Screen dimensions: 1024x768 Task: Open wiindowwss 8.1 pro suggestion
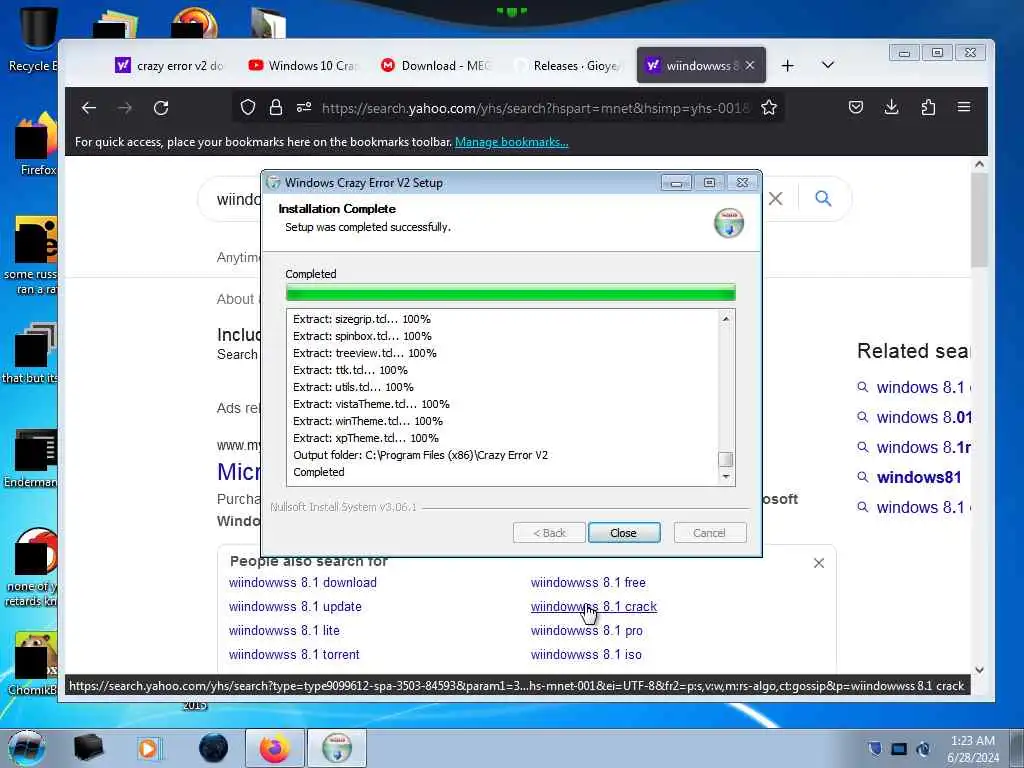586,630
